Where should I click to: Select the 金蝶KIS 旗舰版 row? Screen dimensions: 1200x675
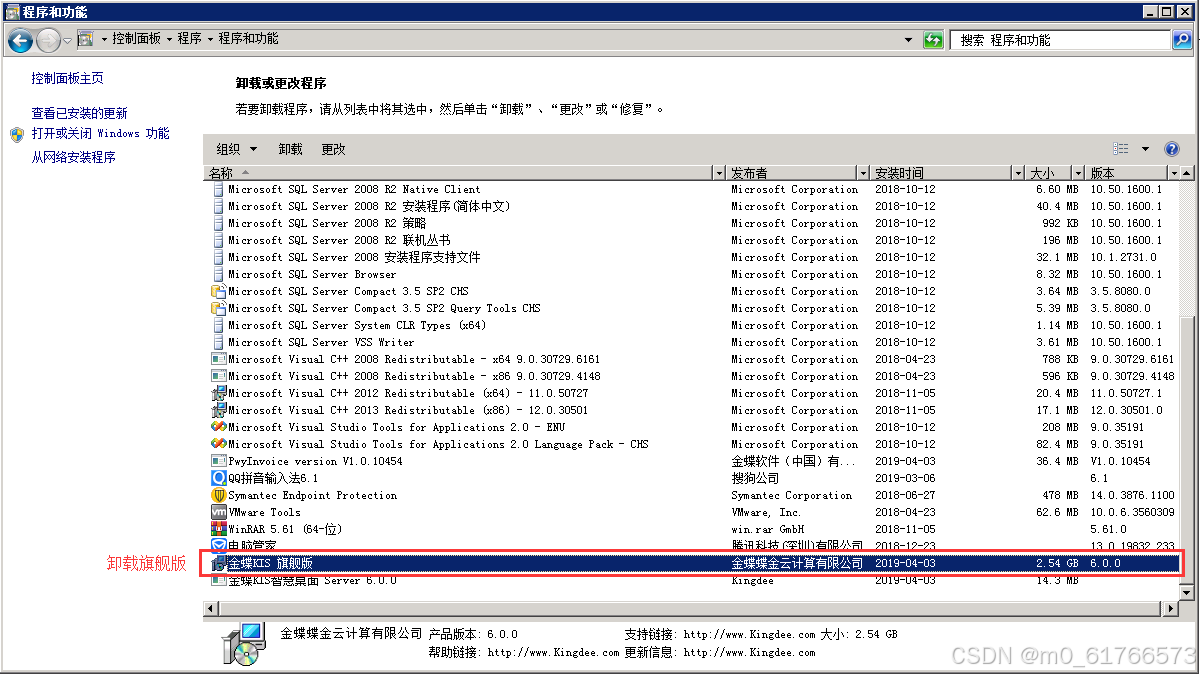click(x=692, y=563)
